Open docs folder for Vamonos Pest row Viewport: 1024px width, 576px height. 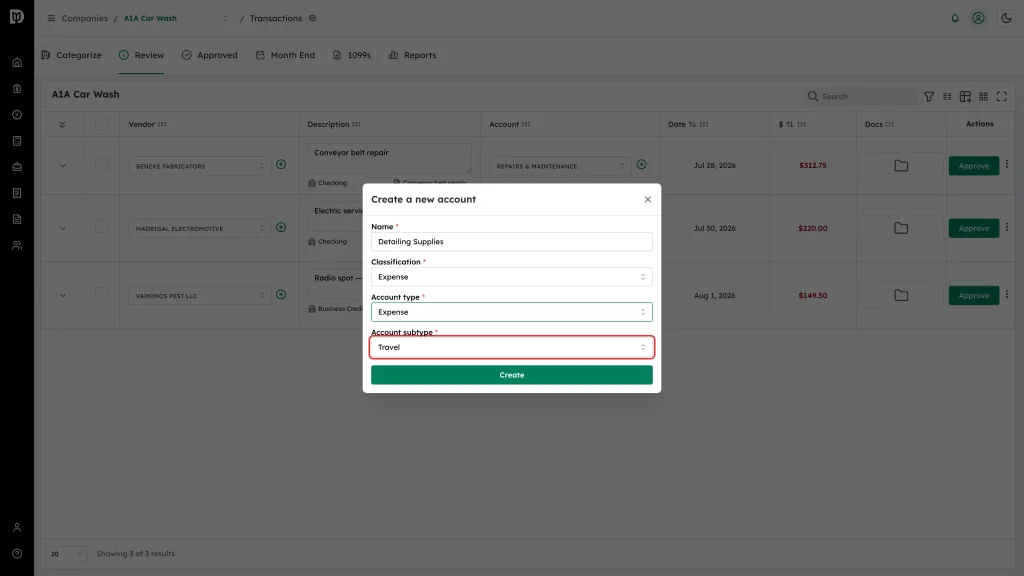coord(901,296)
